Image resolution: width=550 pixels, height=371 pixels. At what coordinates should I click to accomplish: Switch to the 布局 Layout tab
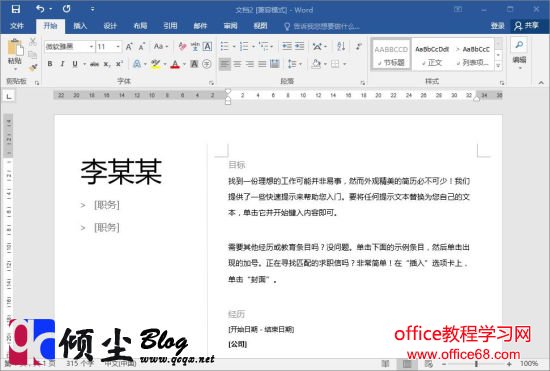pyautogui.click(x=140, y=26)
